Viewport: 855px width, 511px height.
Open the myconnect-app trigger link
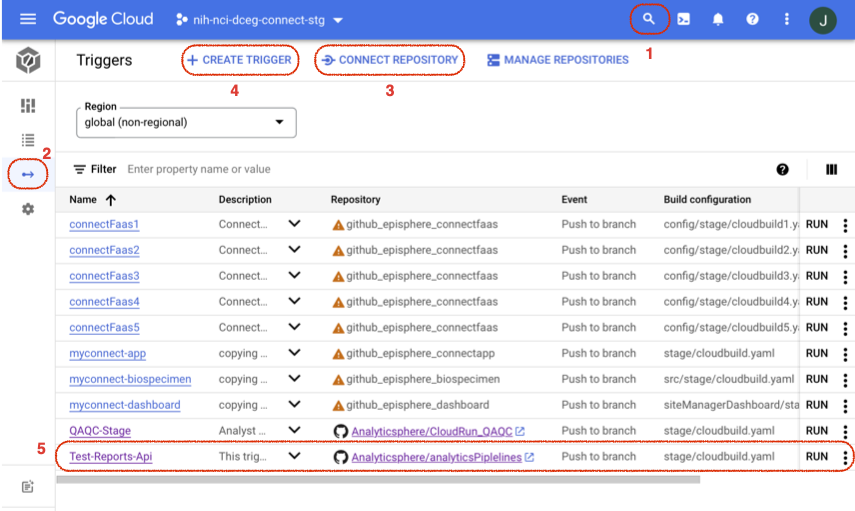(x=107, y=353)
